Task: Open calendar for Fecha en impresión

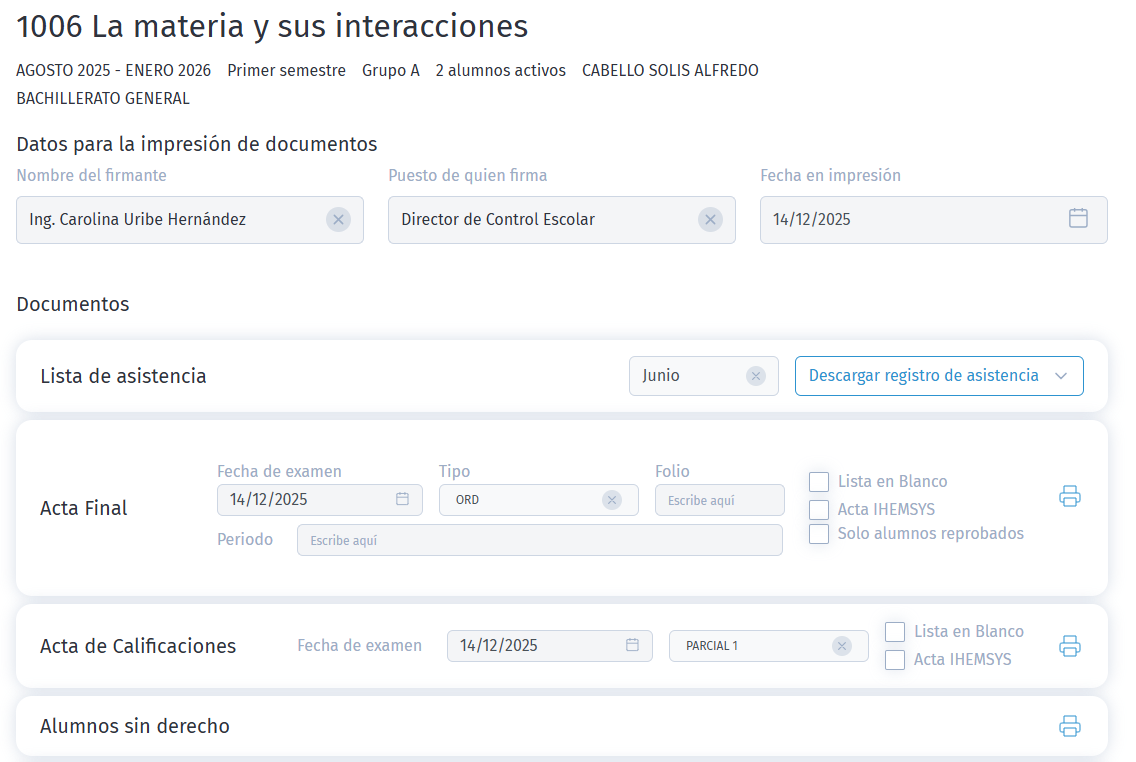Action: [x=1078, y=218]
